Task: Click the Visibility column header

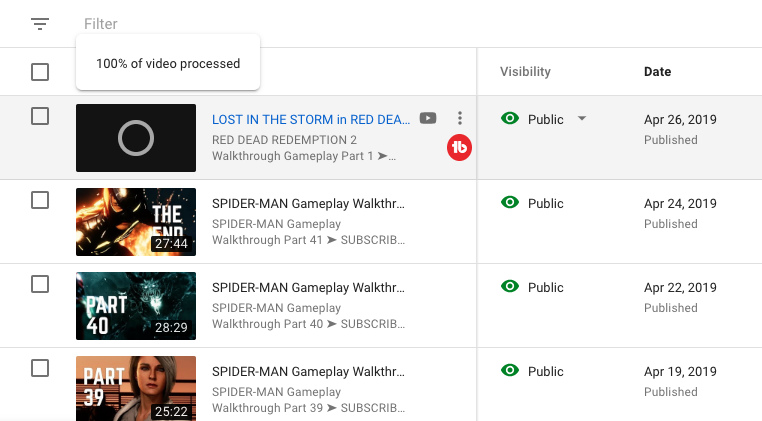Action: pos(525,71)
